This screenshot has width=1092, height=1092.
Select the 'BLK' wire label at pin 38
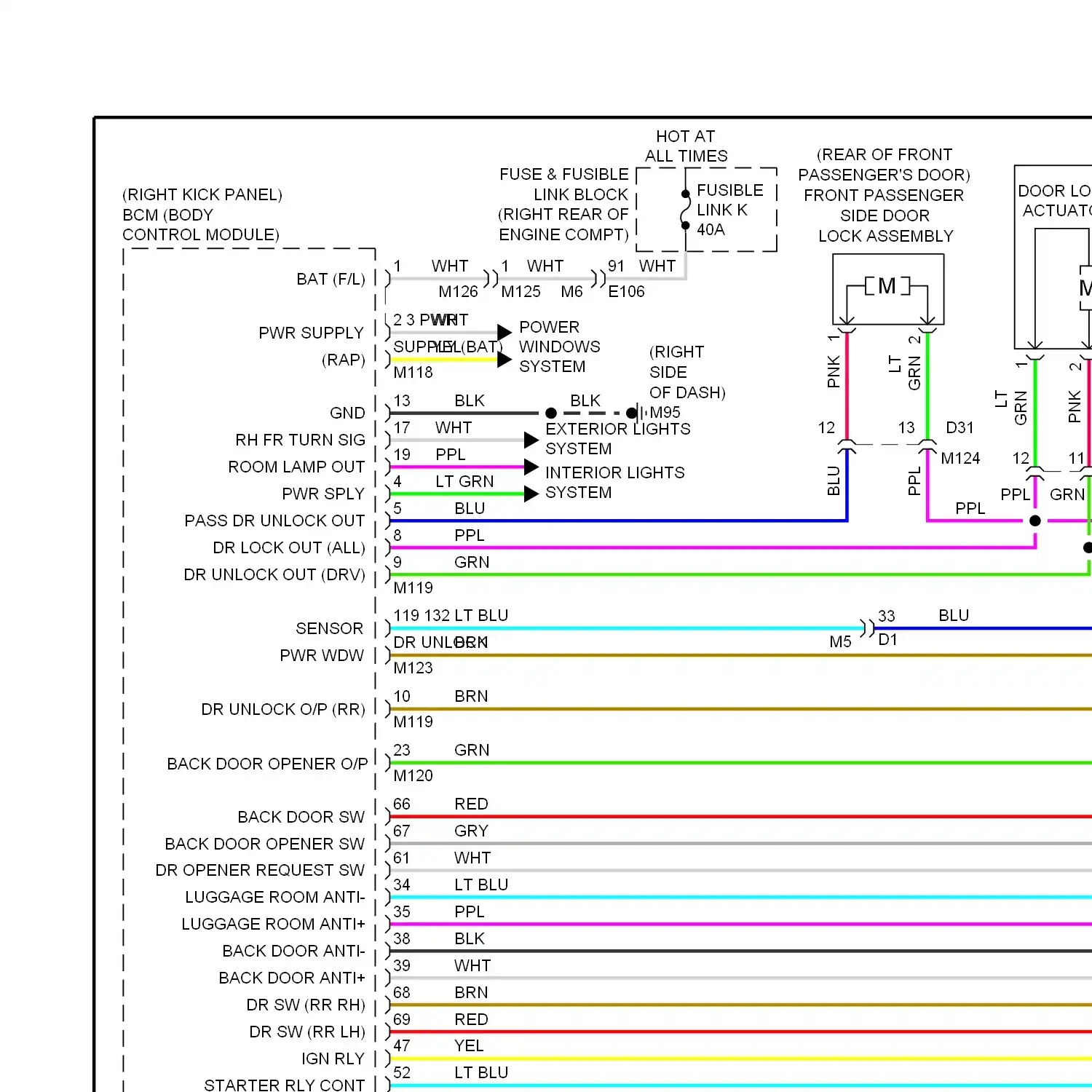point(470,939)
